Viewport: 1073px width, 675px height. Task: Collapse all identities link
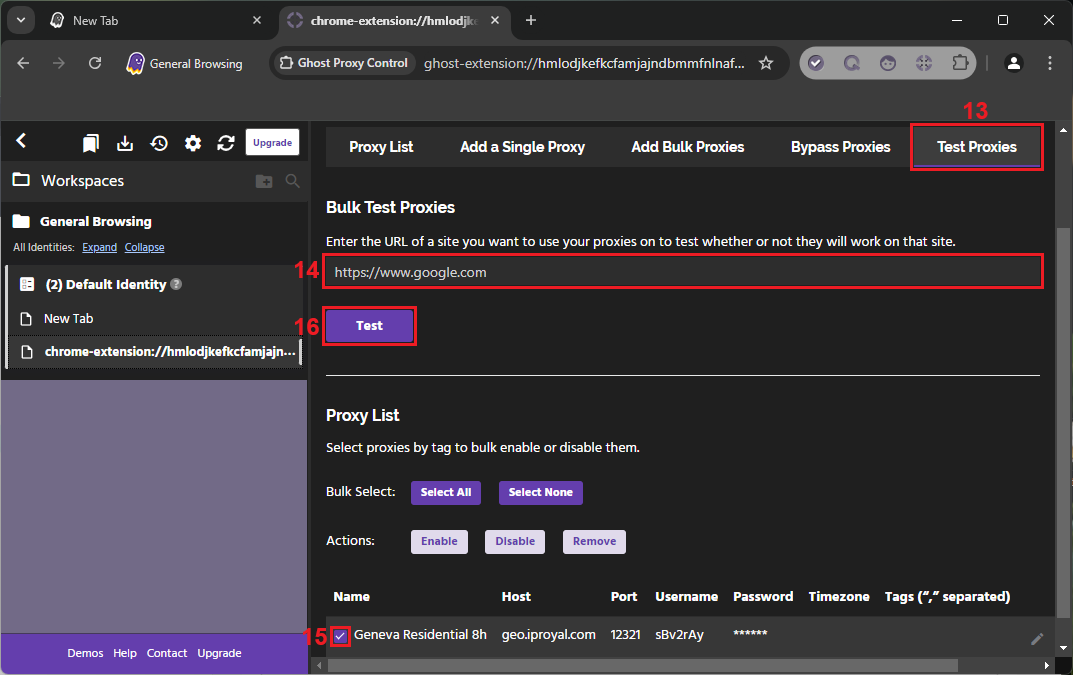click(x=144, y=247)
